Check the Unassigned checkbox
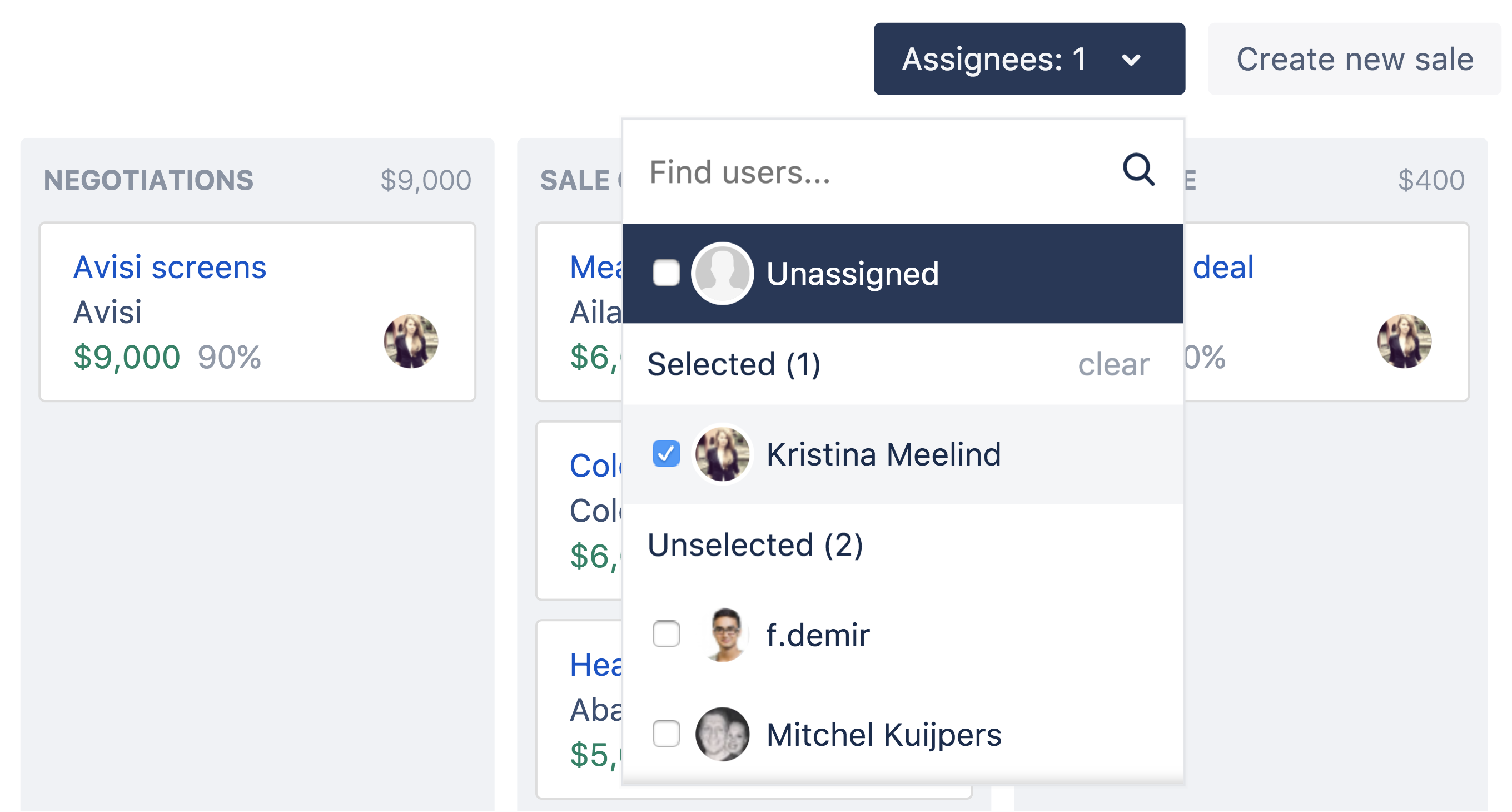This screenshot has height=812, width=1512. [x=665, y=273]
